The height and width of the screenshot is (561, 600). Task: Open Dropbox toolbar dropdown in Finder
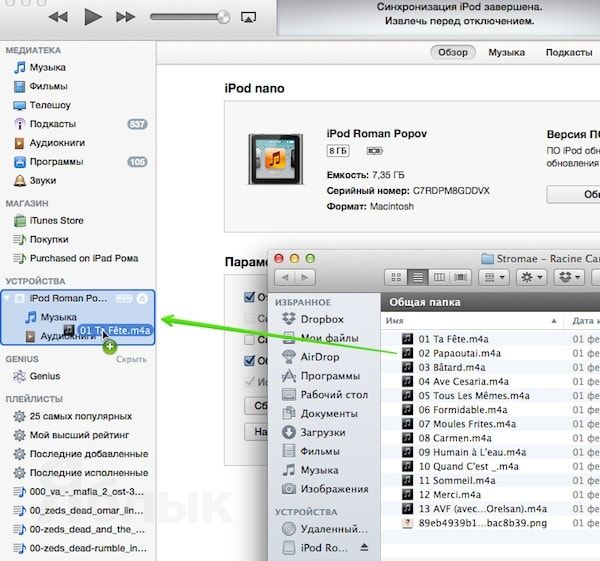(569, 277)
